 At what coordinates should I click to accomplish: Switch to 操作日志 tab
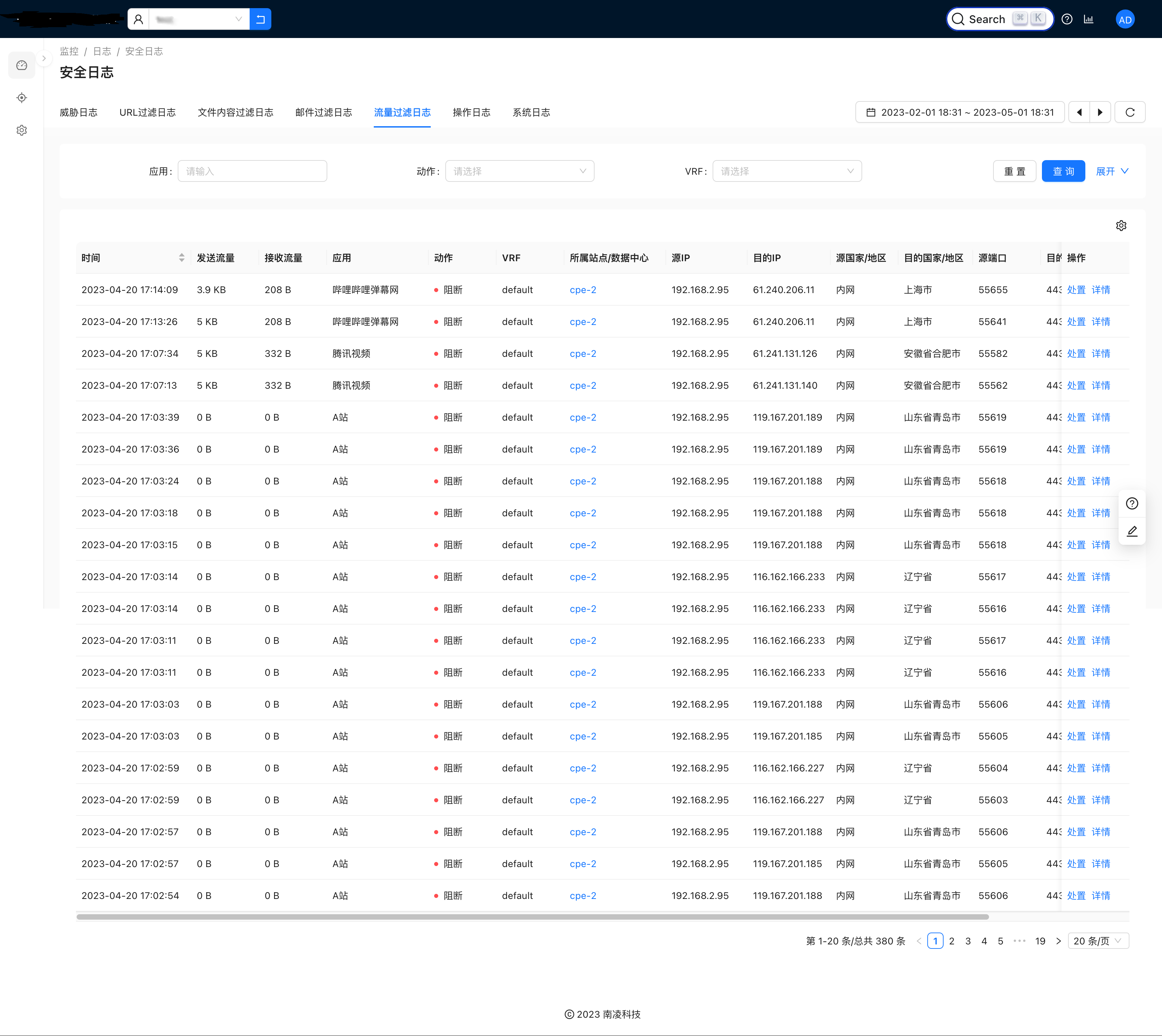pos(472,113)
